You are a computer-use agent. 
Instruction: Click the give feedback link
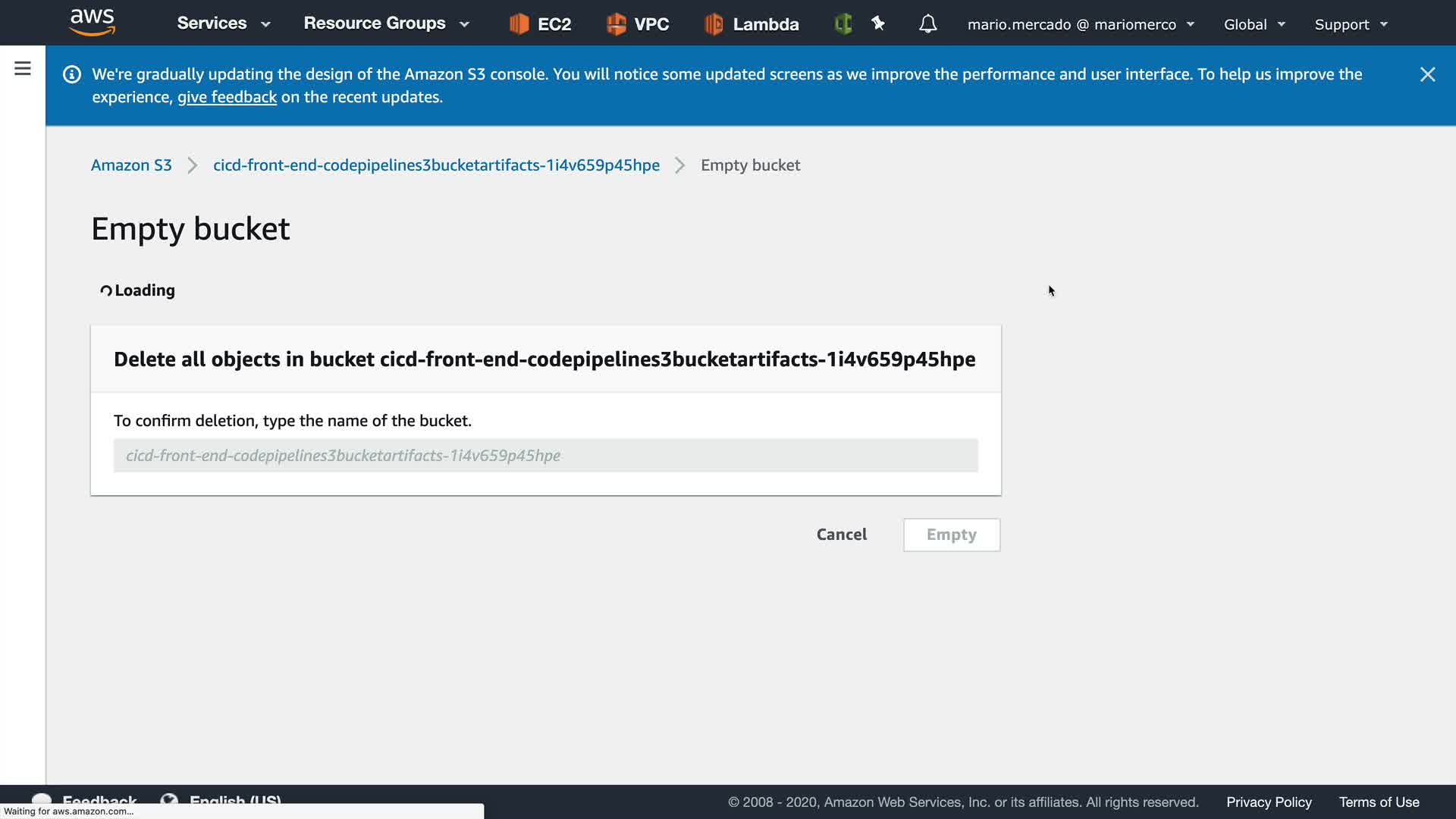(x=227, y=97)
